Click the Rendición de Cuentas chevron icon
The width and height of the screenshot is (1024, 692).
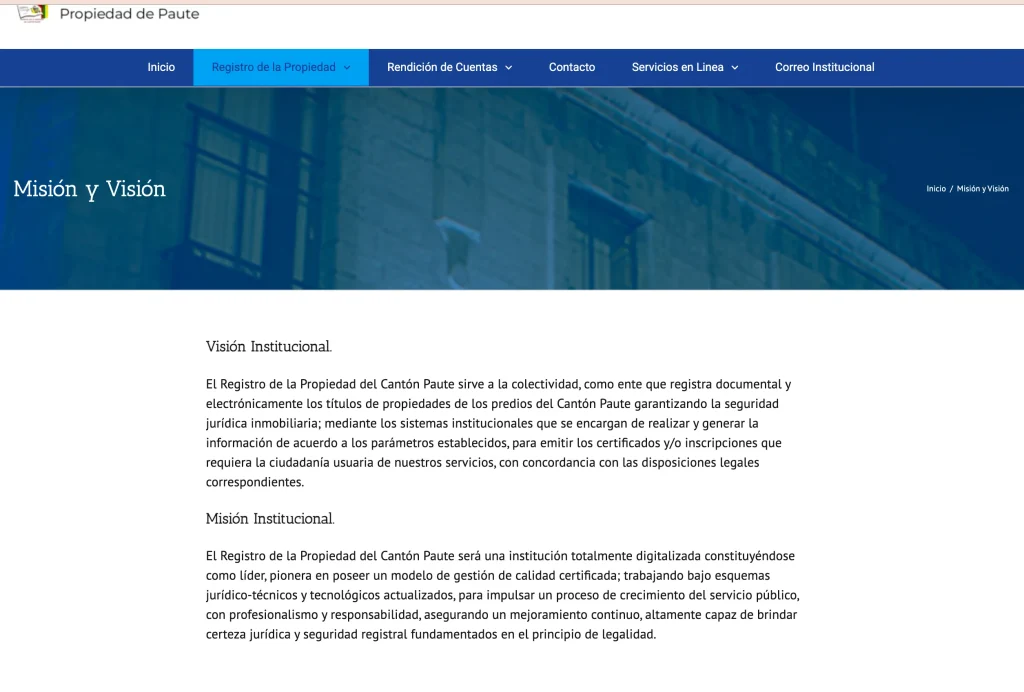(508, 67)
